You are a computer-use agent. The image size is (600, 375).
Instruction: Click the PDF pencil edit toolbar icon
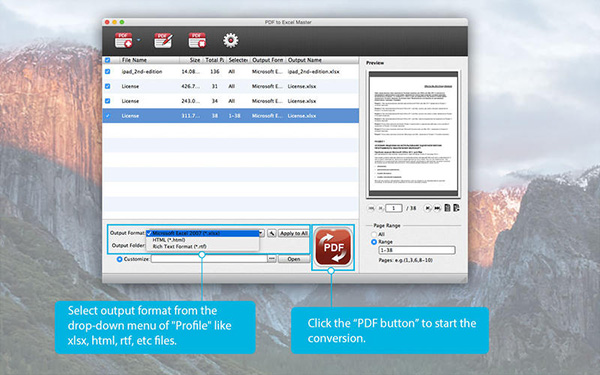(x=163, y=40)
